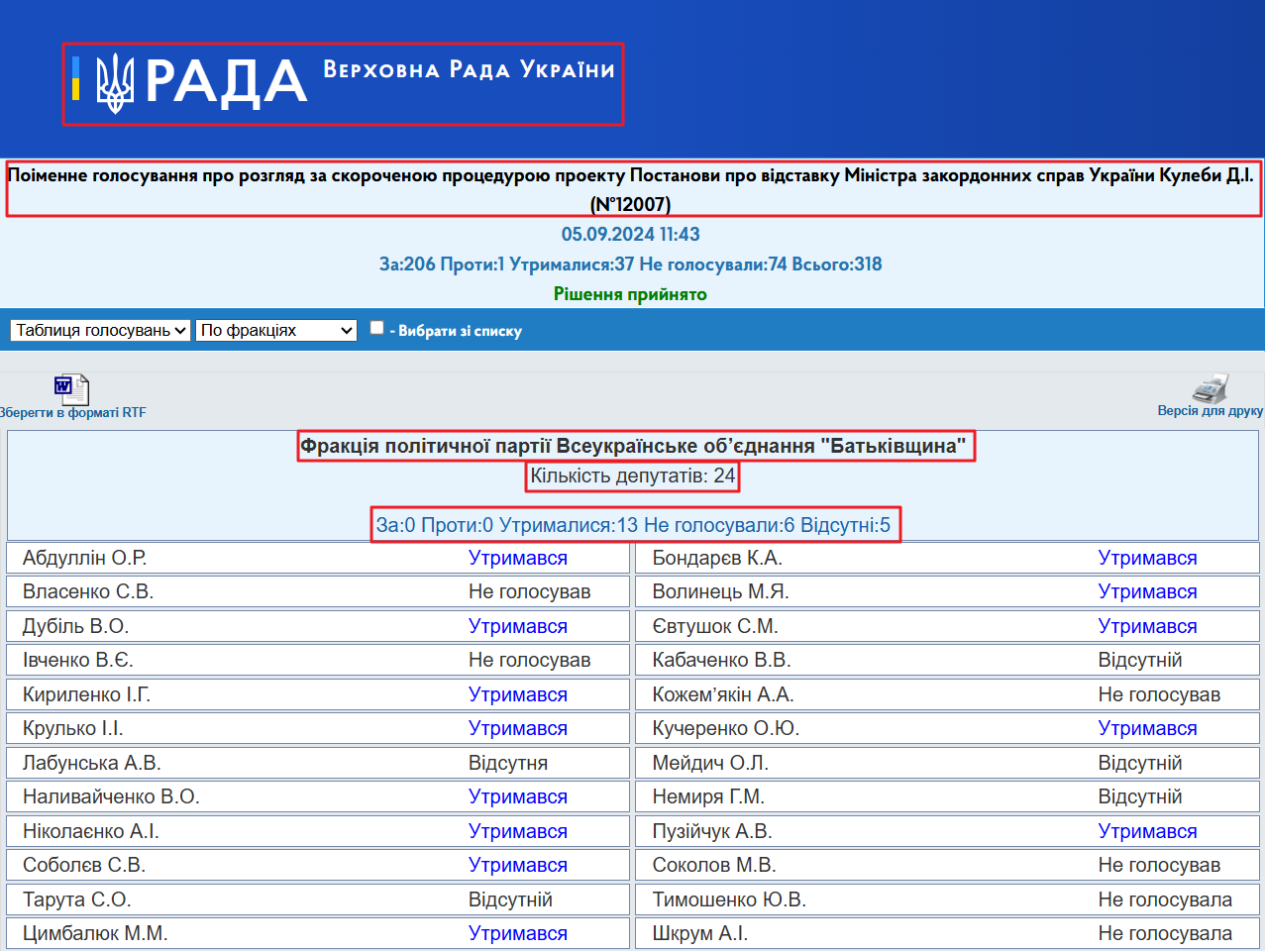
Task: Click faction totals 'За:0 Проти:0 Утрималися:13'
Action: (x=634, y=525)
